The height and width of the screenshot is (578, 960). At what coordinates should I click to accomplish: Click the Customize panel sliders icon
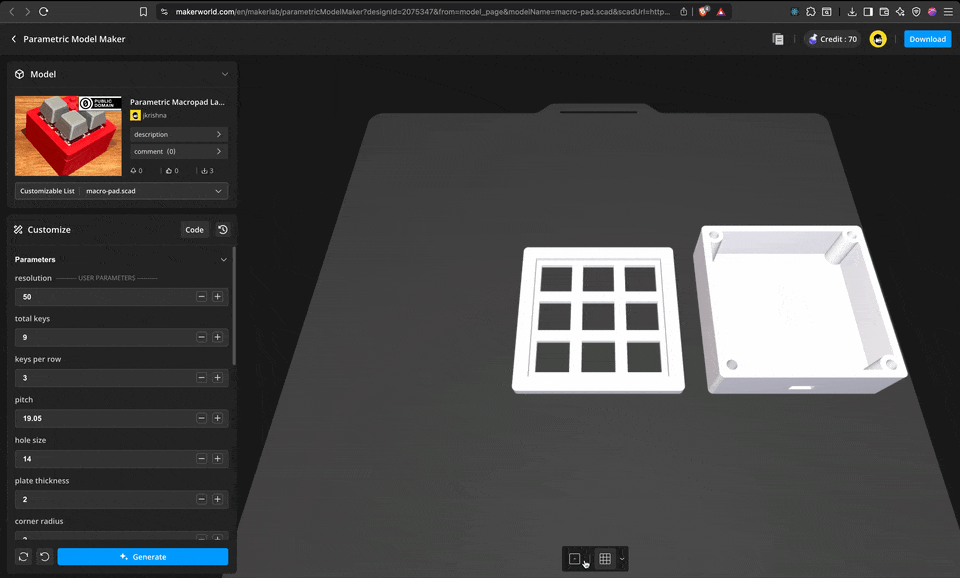pos(16,229)
